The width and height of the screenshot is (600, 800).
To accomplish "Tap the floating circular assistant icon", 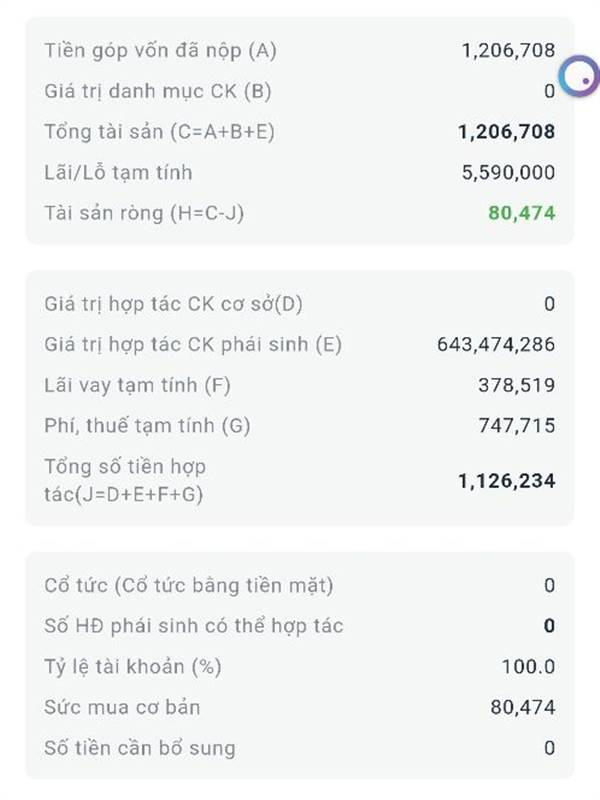I will [578, 76].
